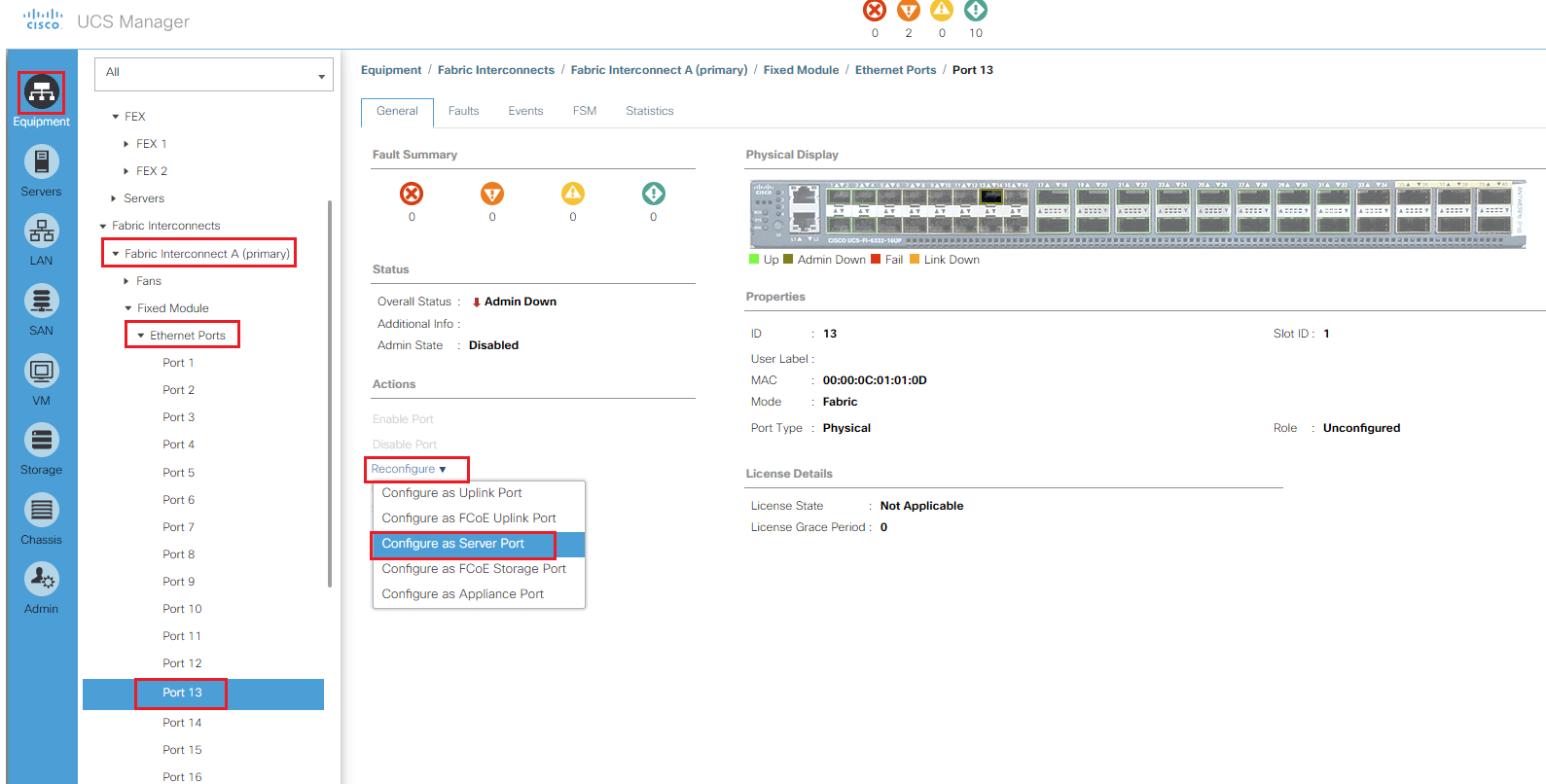Open the SAN navigation icon

coord(41,301)
